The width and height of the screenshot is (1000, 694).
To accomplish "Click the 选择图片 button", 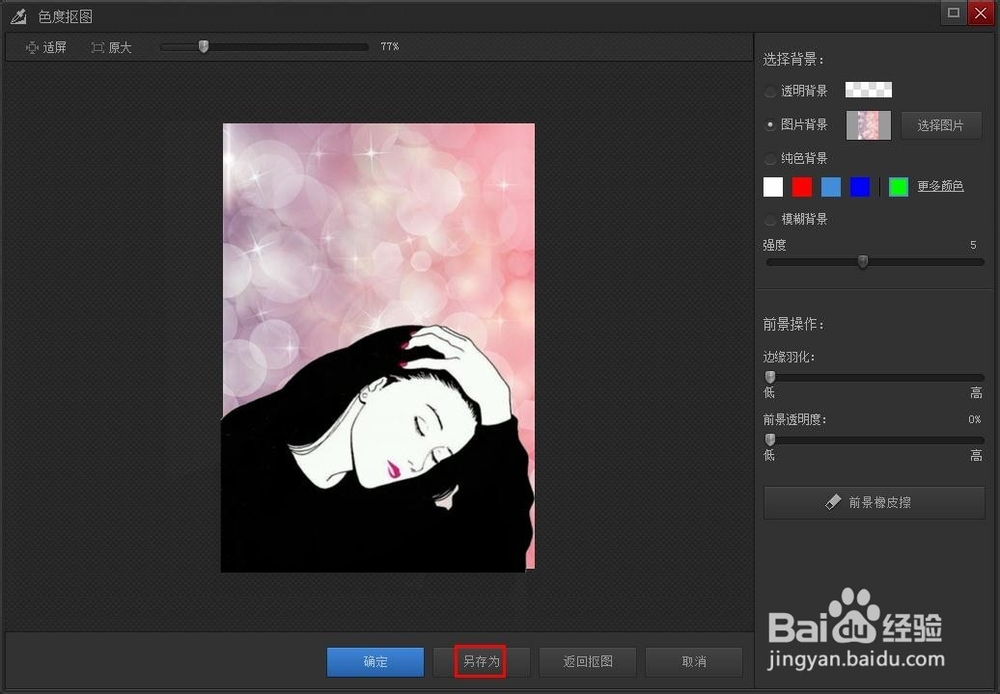I will [x=941, y=125].
